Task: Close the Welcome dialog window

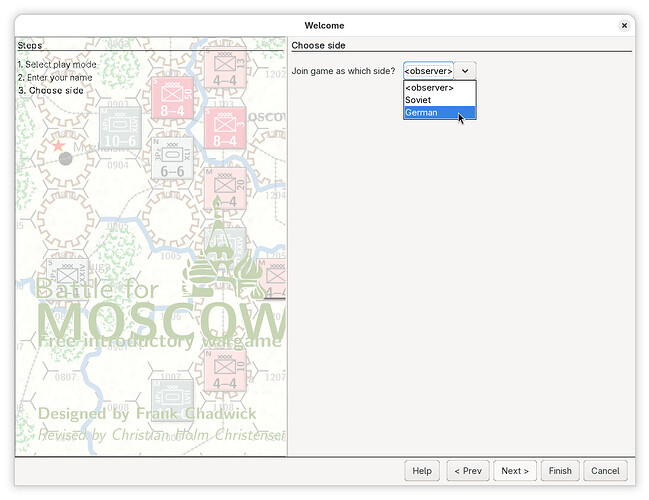Action: 624,25
